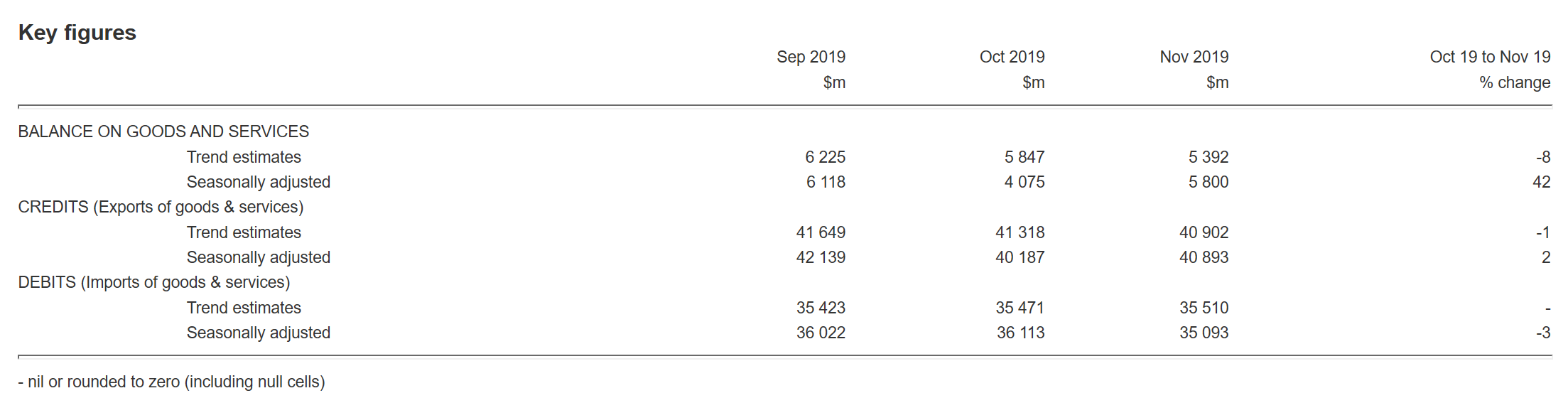Select the 4 075 value cell
1568x398 pixels.
(x=1024, y=182)
